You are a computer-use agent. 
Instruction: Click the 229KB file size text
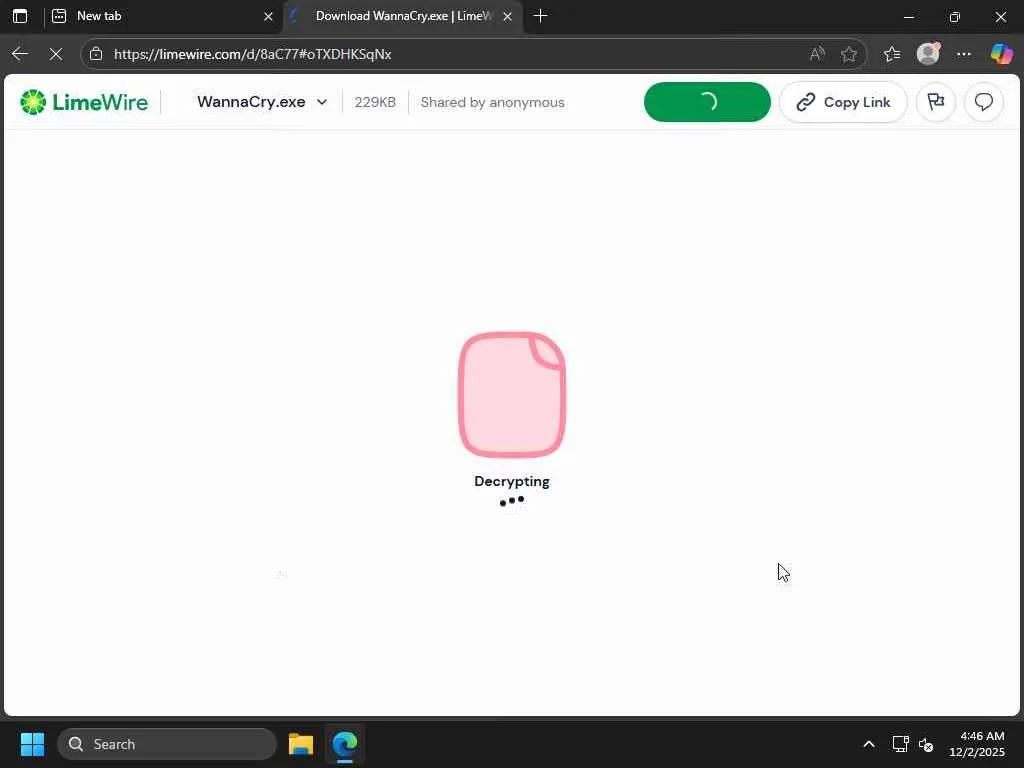(375, 103)
